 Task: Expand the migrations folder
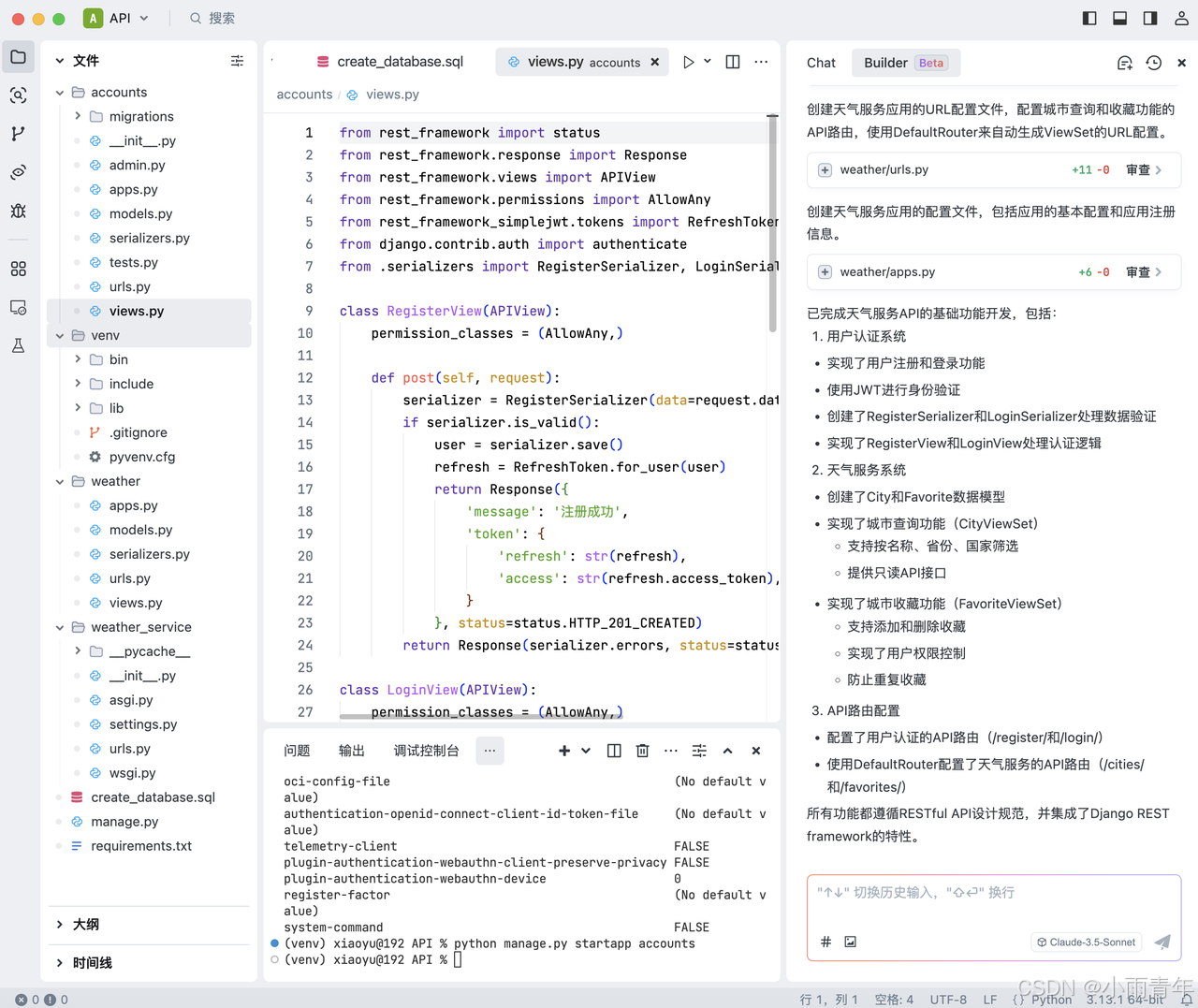pos(78,116)
